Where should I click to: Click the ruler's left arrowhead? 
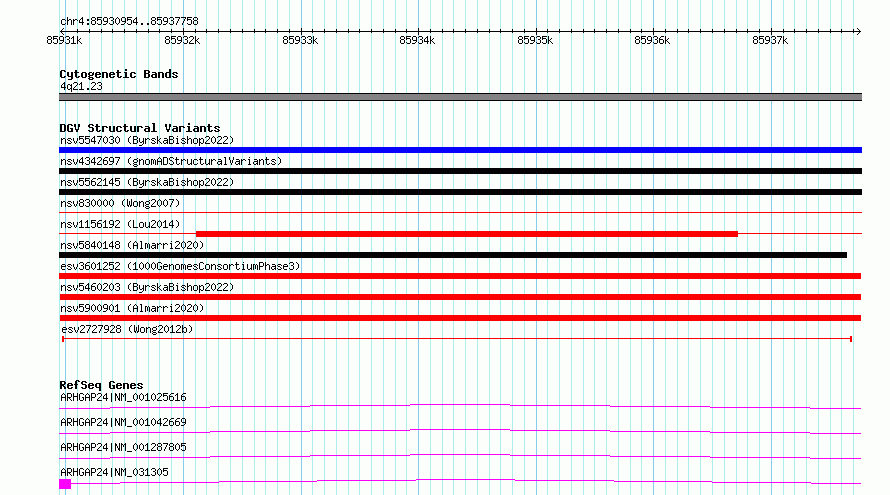[x=62, y=31]
